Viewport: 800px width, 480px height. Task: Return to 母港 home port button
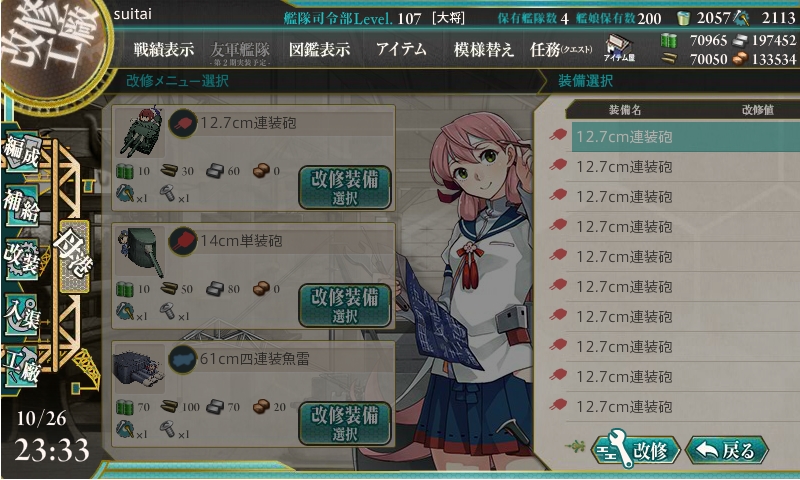[x=74, y=257]
